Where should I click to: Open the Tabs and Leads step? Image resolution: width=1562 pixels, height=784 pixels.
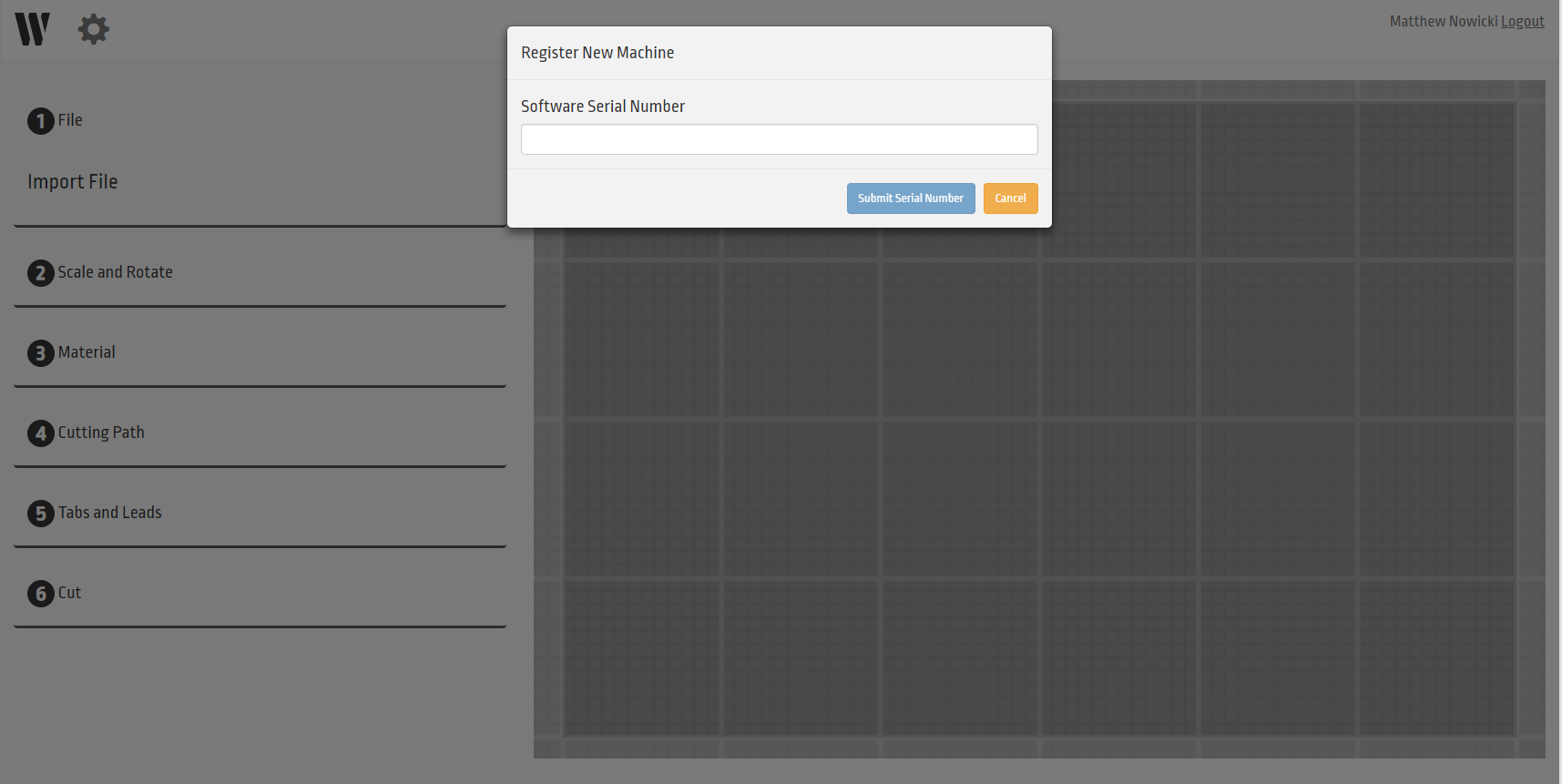point(110,513)
